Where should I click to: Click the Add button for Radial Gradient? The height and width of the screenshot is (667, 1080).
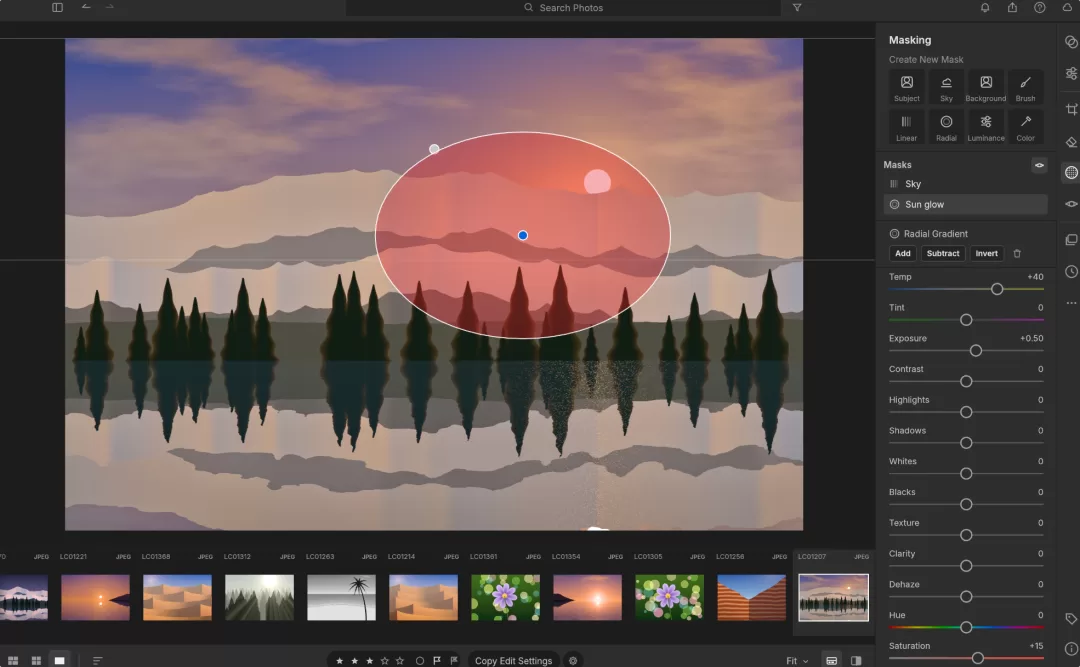pyautogui.click(x=902, y=254)
